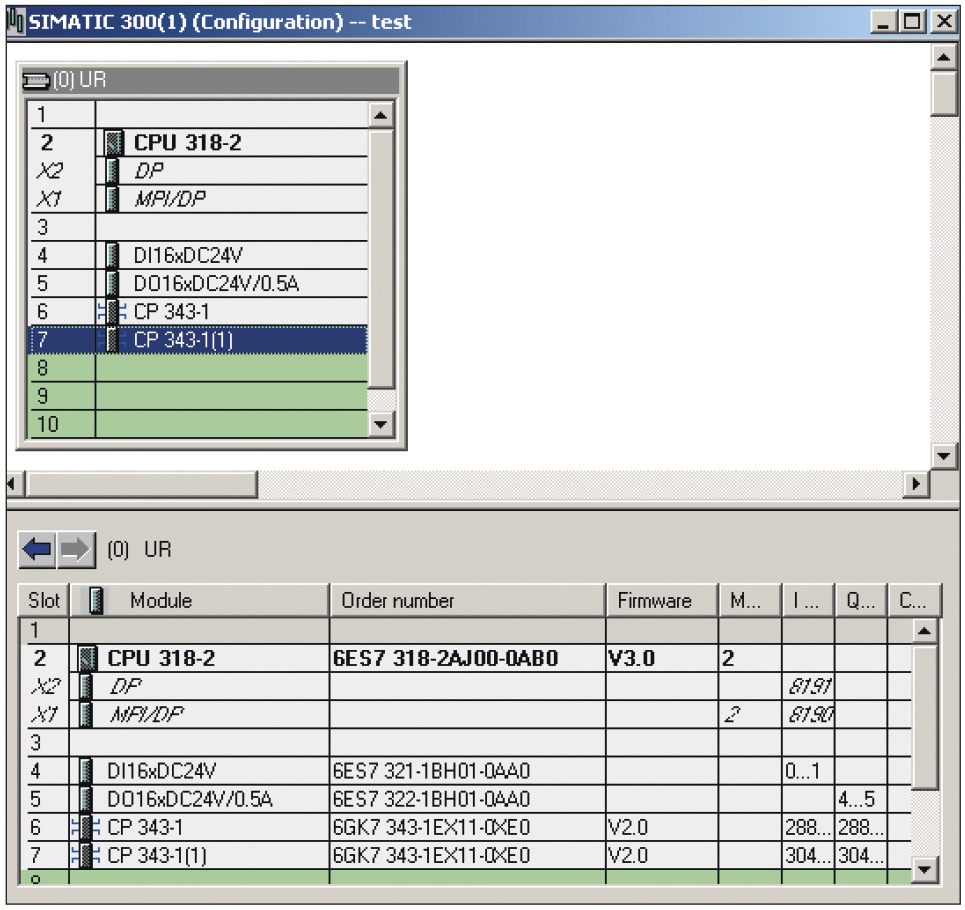Screen dimensions: 965x910
Task: Click the DP row icon in the detail table
Action: (86, 686)
